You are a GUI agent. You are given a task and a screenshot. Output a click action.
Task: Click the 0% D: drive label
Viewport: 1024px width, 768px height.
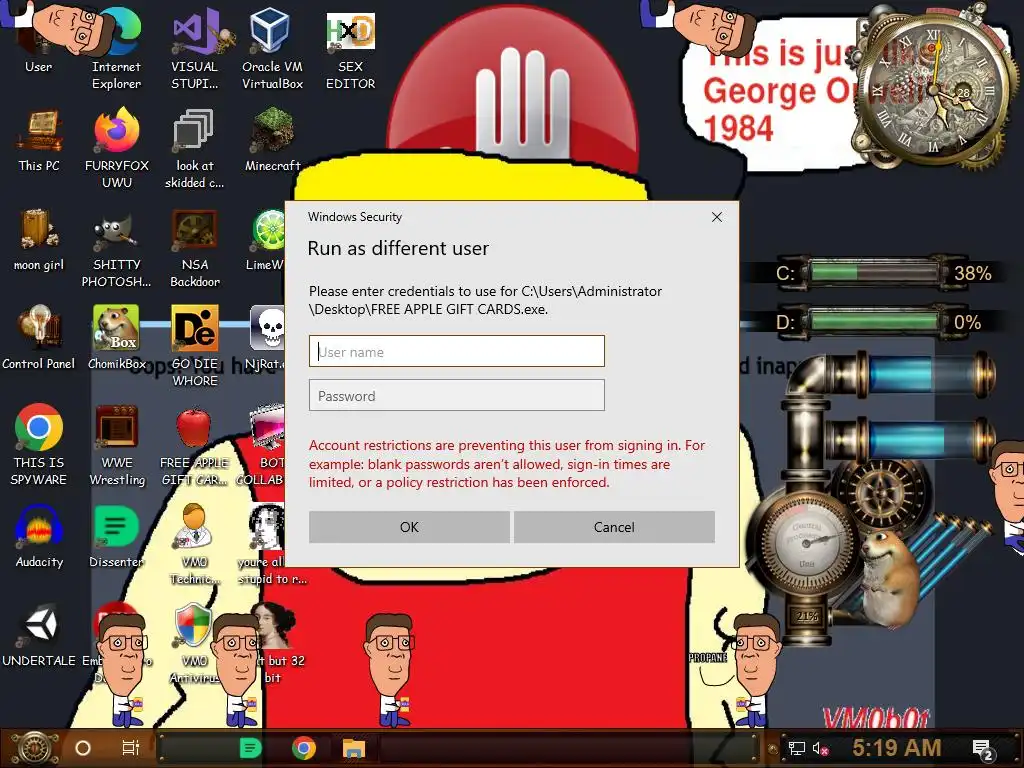967,322
